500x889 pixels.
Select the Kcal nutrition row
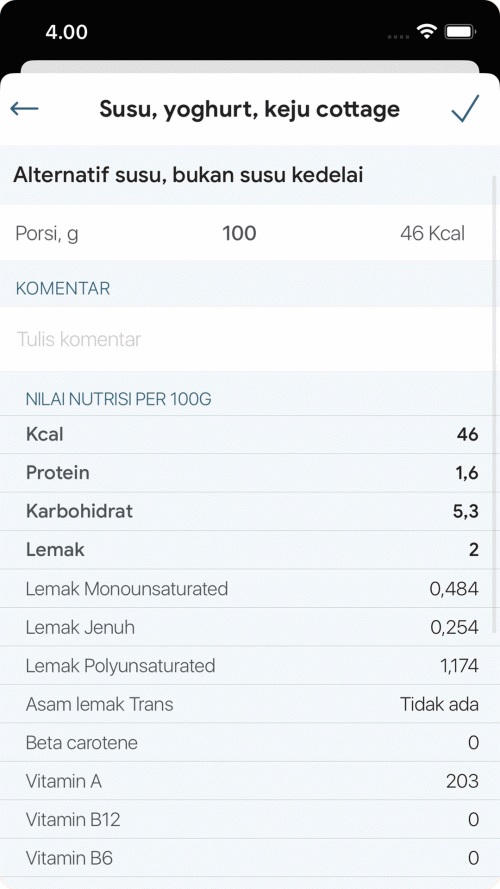click(x=250, y=435)
